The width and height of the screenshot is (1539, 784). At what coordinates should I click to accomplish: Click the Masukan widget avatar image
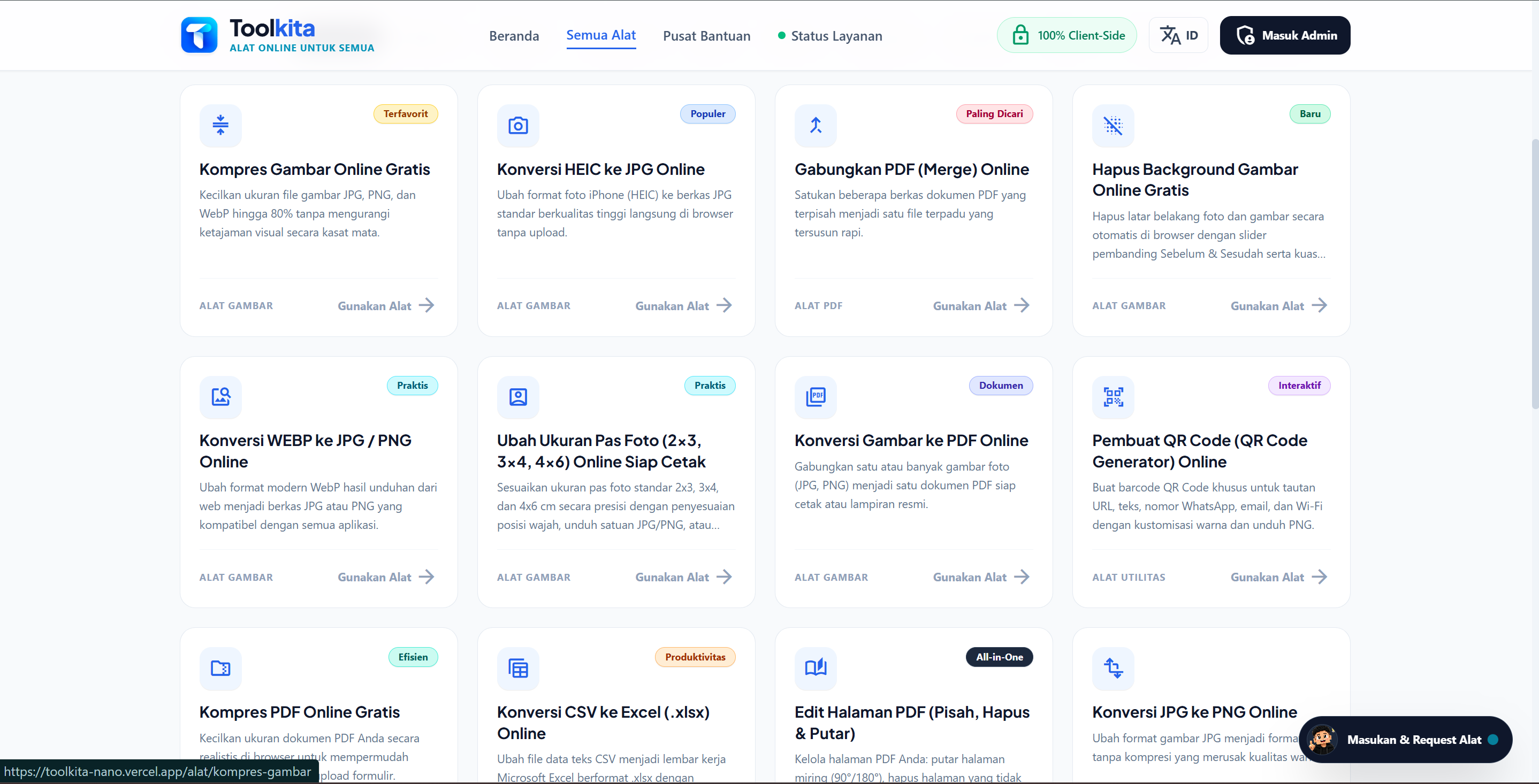[1322, 739]
